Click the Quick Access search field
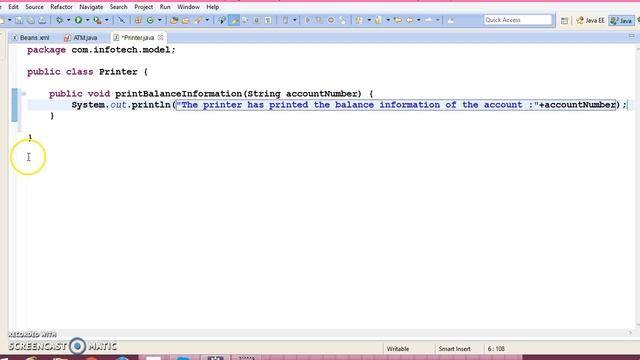The width and height of the screenshot is (640, 360). point(518,20)
